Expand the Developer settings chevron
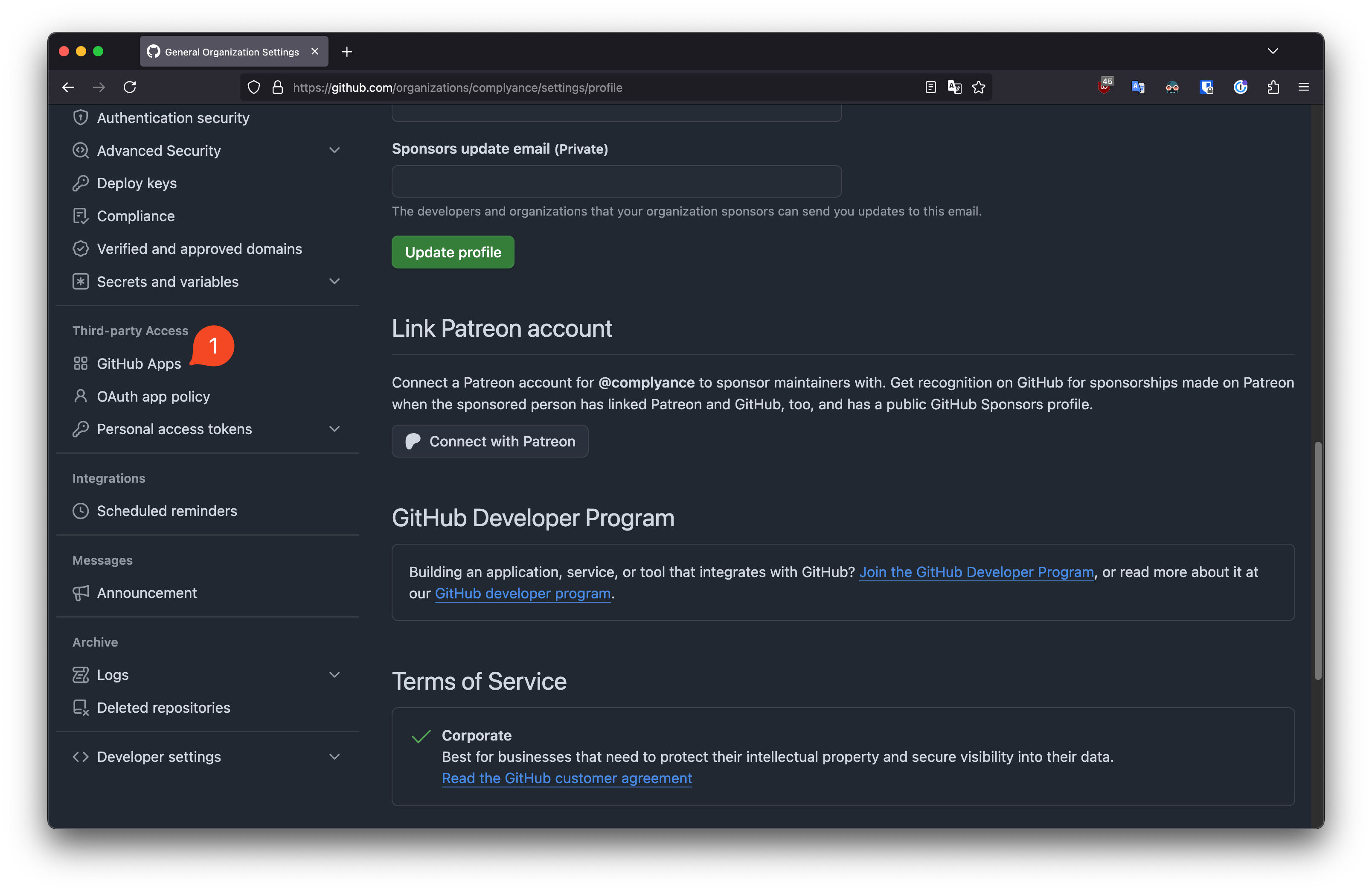Screen dimensions: 1372x892 click(334, 757)
